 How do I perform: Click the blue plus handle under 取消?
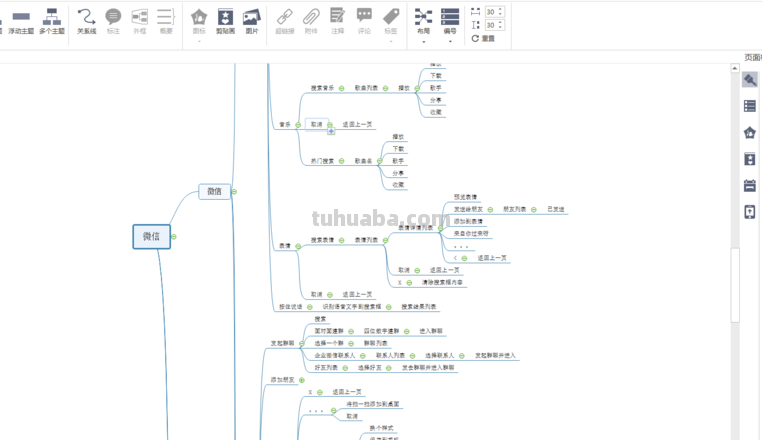tap(331, 131)
